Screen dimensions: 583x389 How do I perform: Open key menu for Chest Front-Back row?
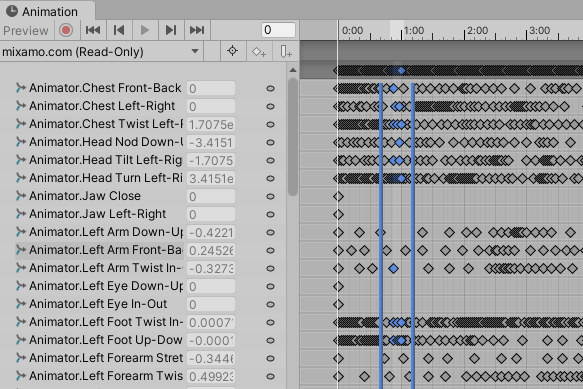click(270, 89)
